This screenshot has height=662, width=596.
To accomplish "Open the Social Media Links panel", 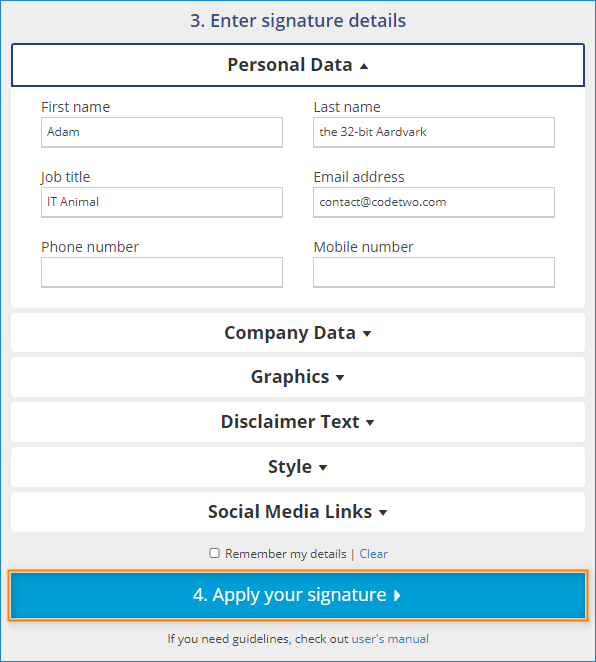I will click(x=298, y=512).
